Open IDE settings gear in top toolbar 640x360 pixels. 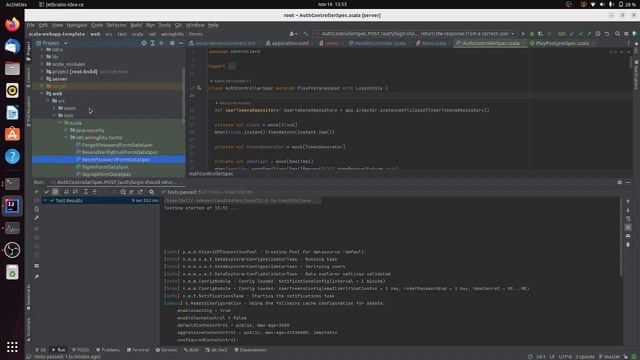point(626,34)
